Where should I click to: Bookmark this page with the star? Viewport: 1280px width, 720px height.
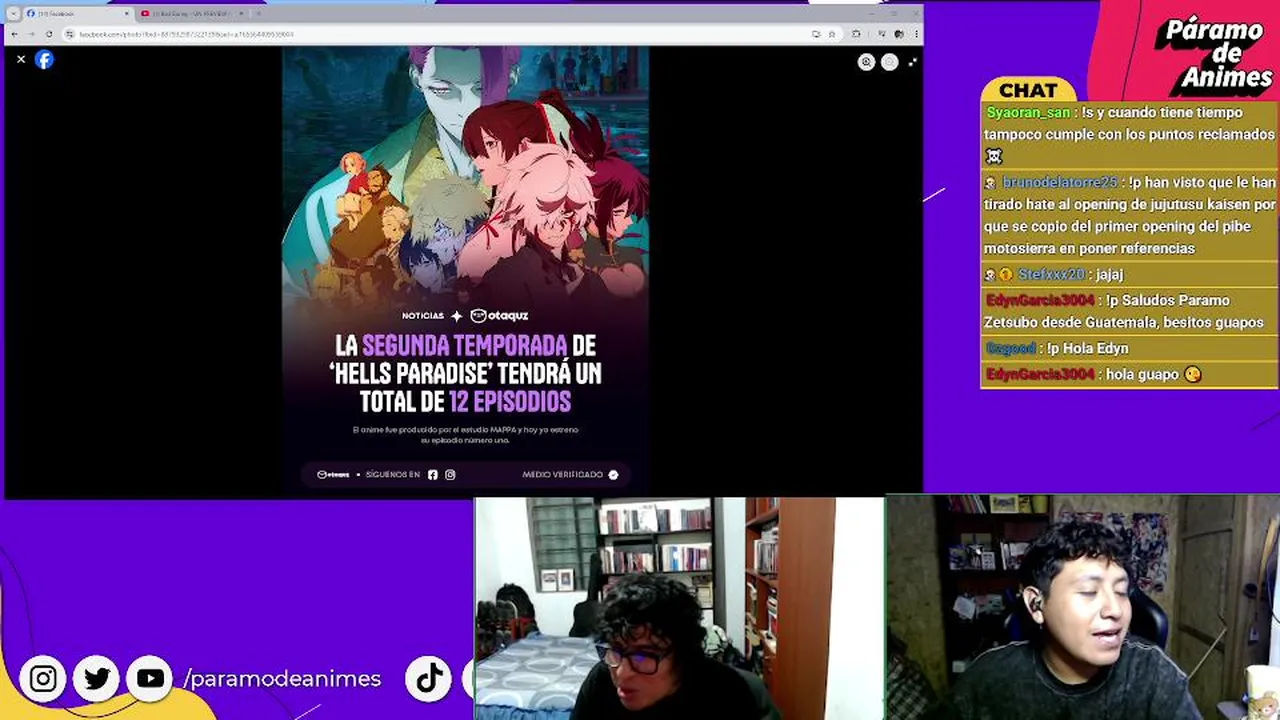tap(831, 34)
